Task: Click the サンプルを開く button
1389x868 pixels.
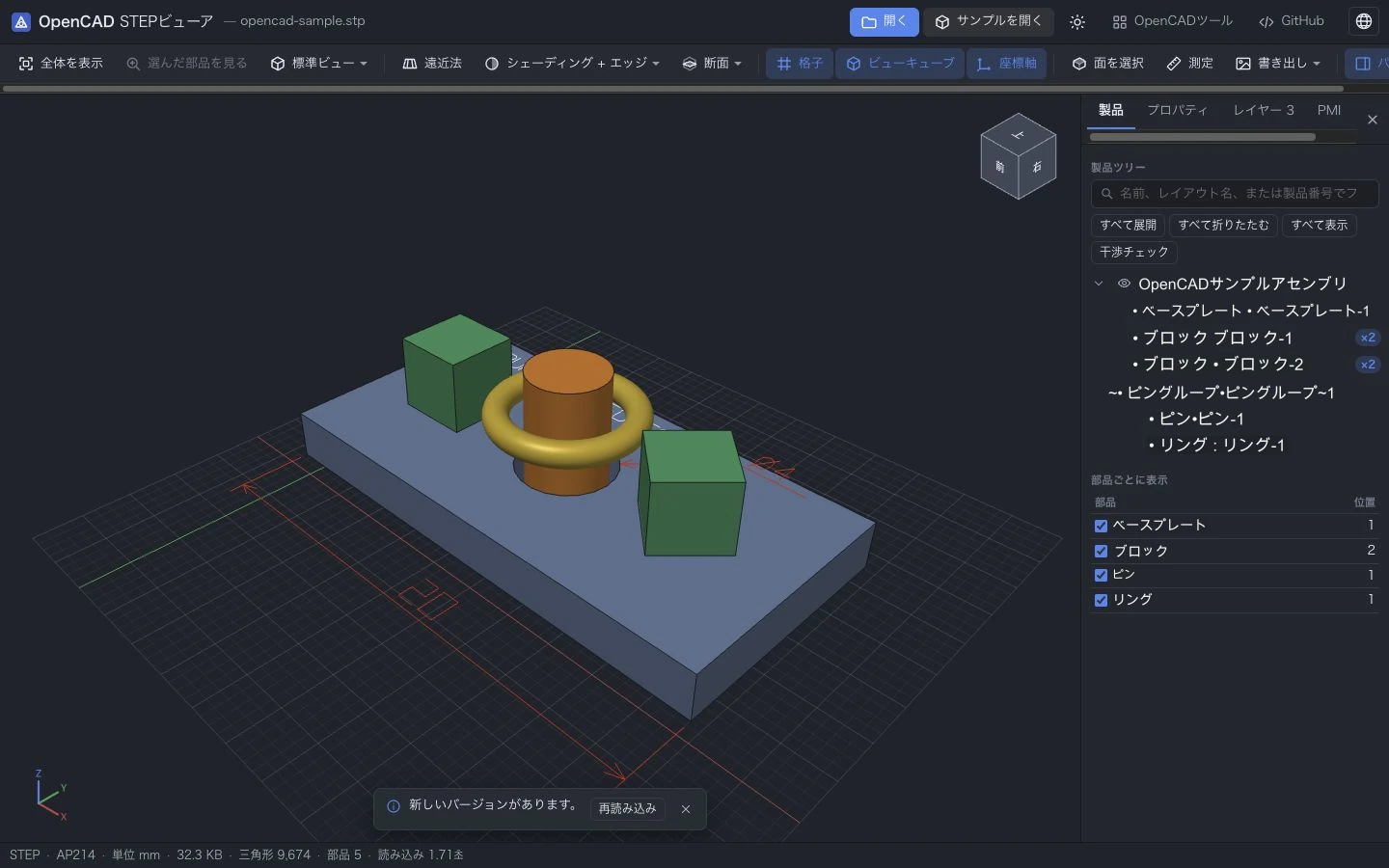Action: coord(989,21)
